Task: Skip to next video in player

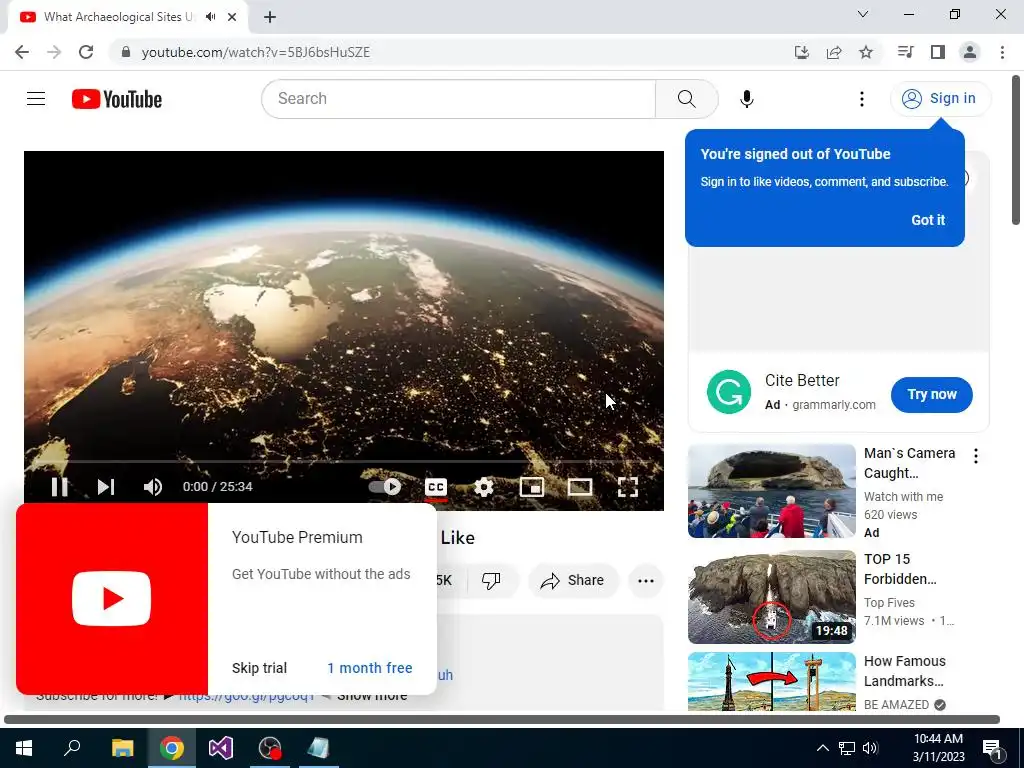Action: 106,487
